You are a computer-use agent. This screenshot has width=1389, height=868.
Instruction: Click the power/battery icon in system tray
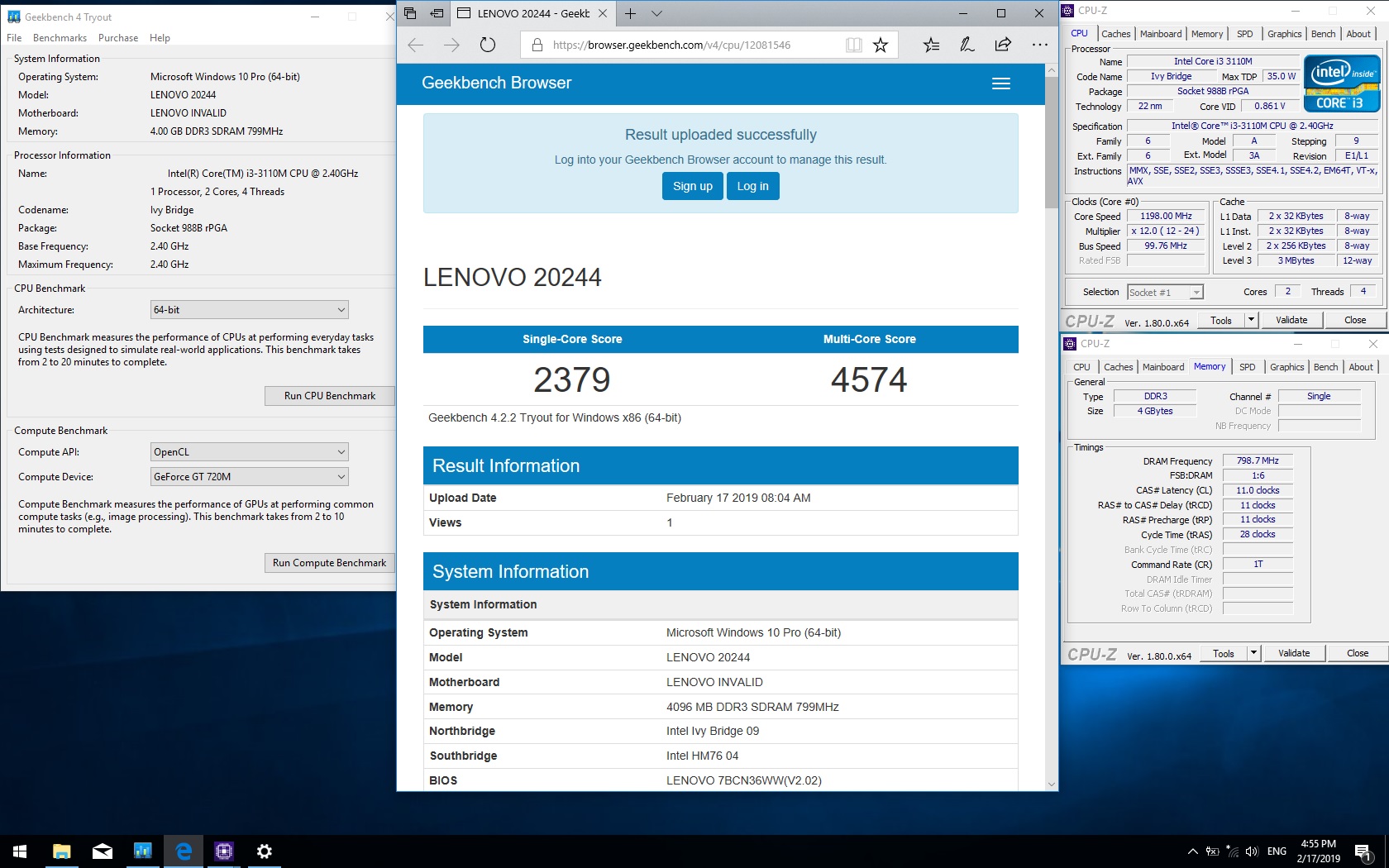click(1212, 851)
